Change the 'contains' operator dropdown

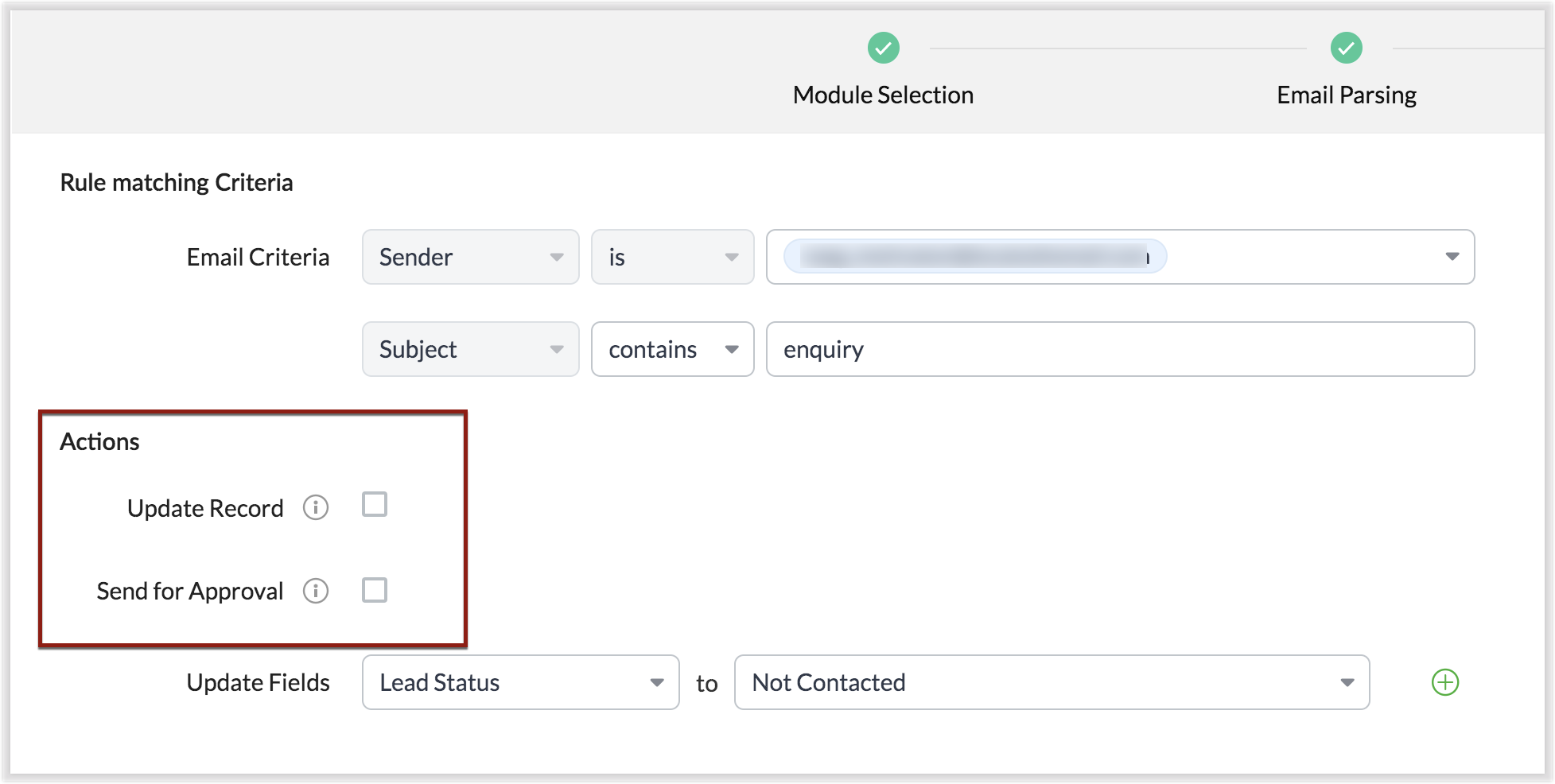pyautogui.click(x=672, y=349)
